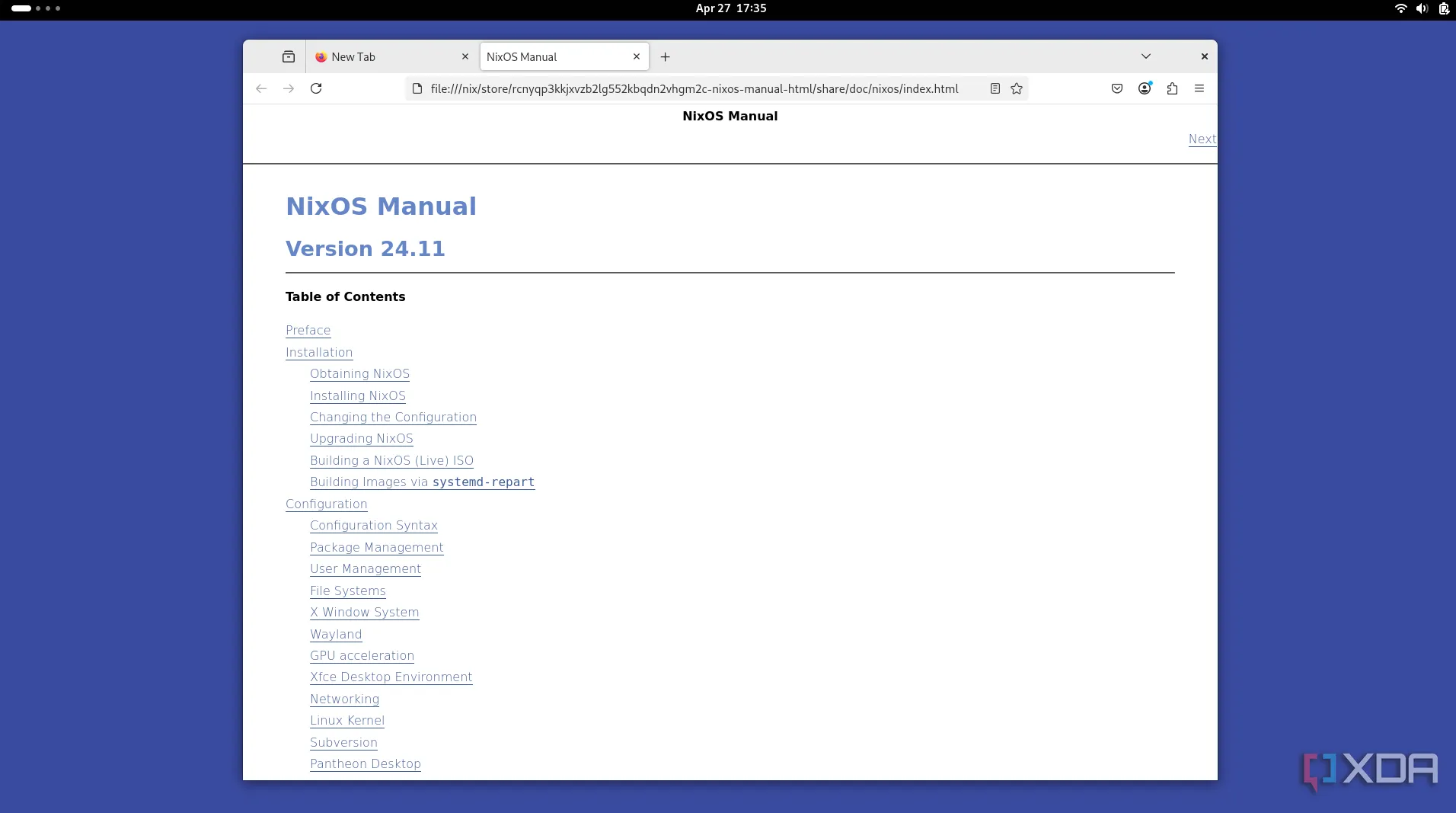Go to the Next page link
This screenshot has height=813, width=1456.
[1202, 139]
